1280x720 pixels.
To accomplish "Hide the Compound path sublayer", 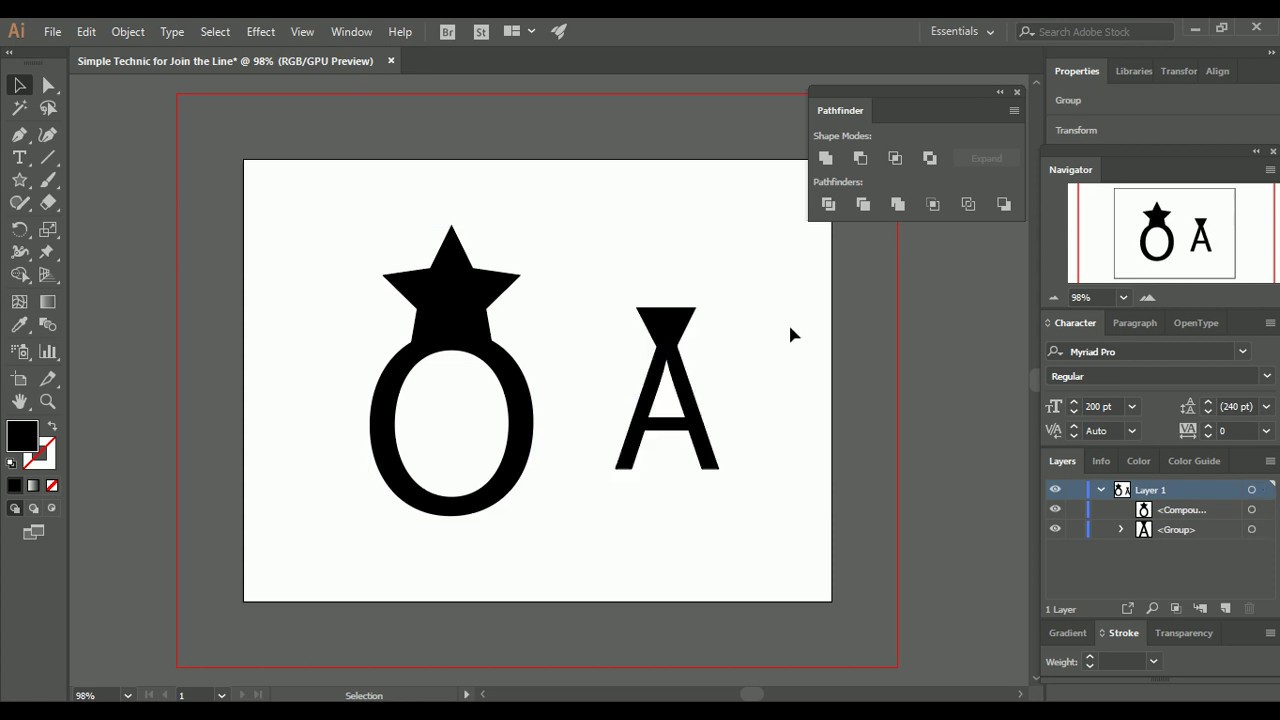I will 1055,509.
